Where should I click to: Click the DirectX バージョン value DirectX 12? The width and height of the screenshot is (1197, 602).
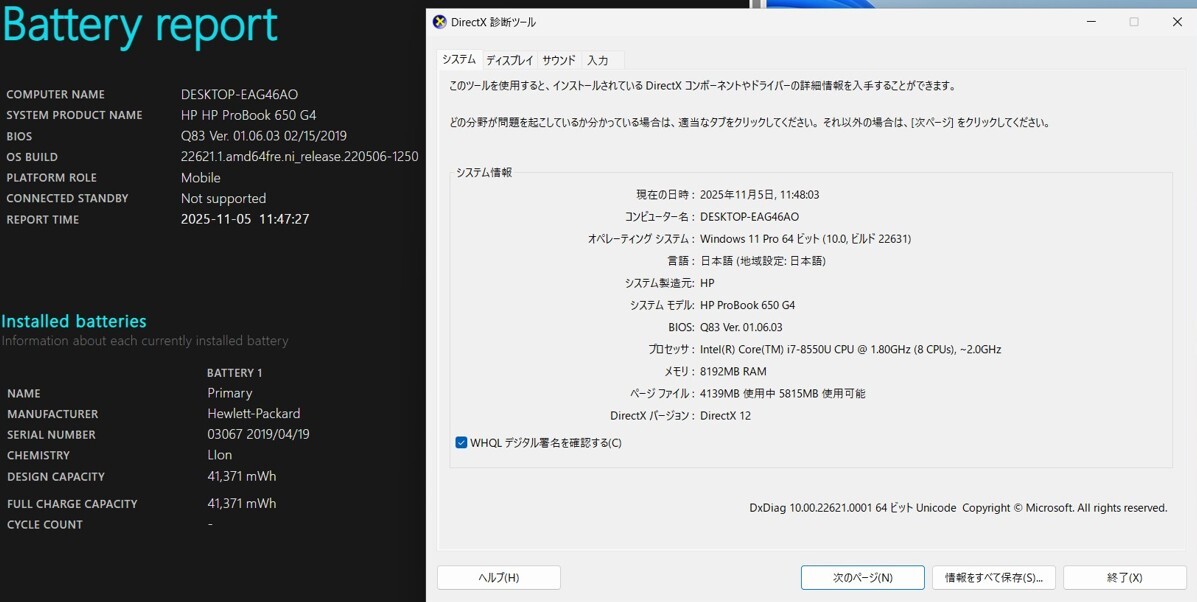725,416
